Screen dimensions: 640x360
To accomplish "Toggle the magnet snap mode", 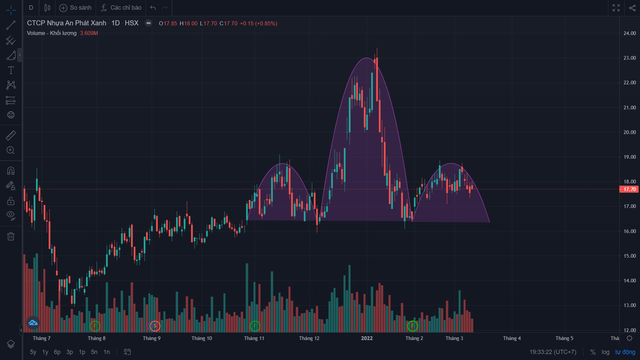I will coord(11,170).
